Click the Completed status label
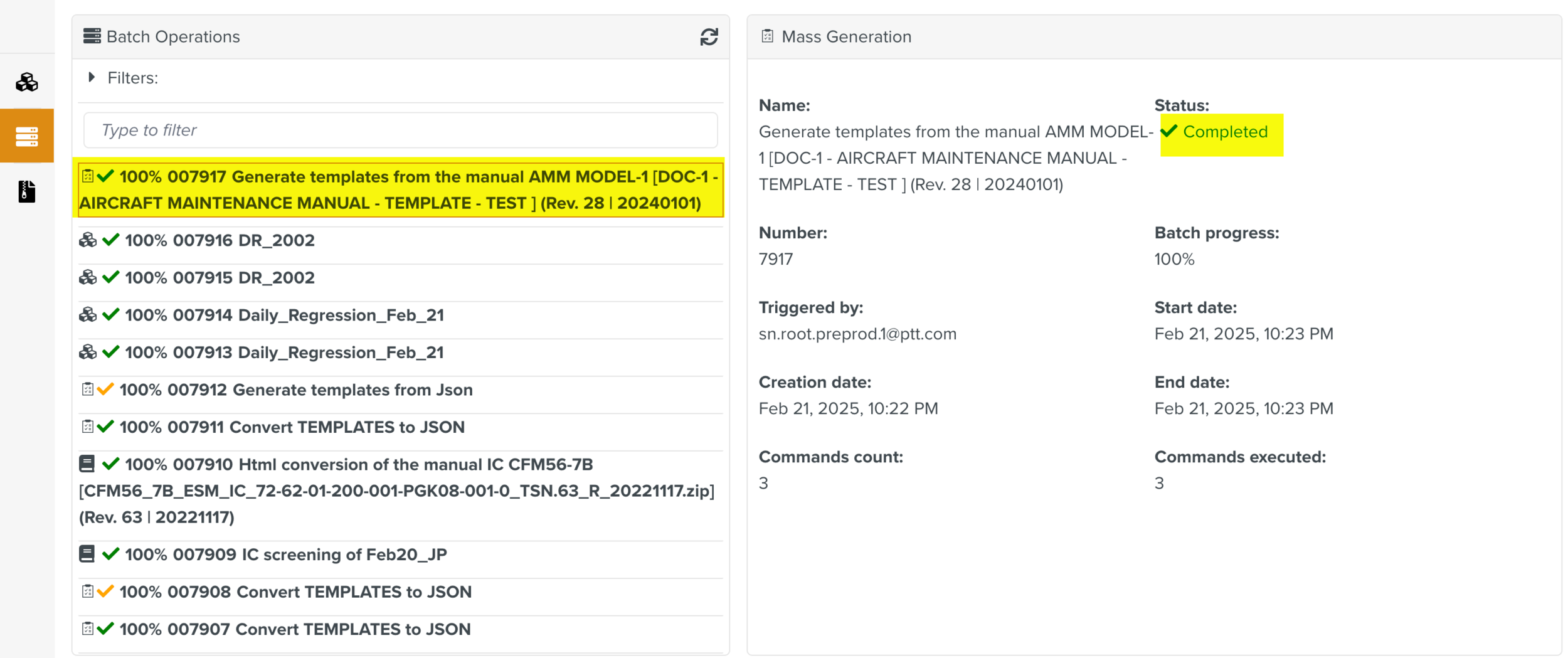The height and width of the screenshot is (658, 1568). click(x=1224, y=132)
